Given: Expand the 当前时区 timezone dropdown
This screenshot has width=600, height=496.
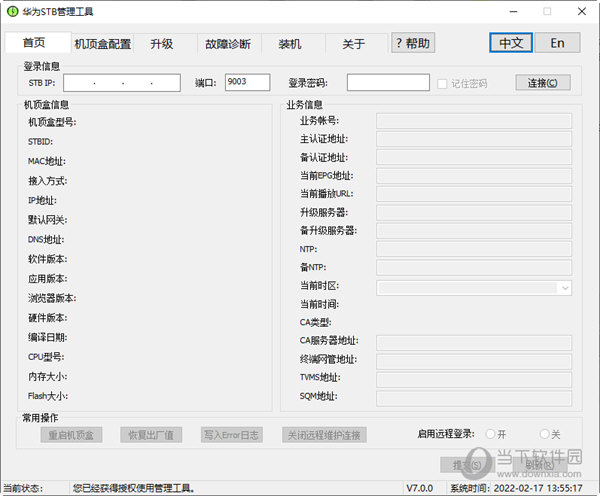Looking at the screenshot, I should 565,288.
